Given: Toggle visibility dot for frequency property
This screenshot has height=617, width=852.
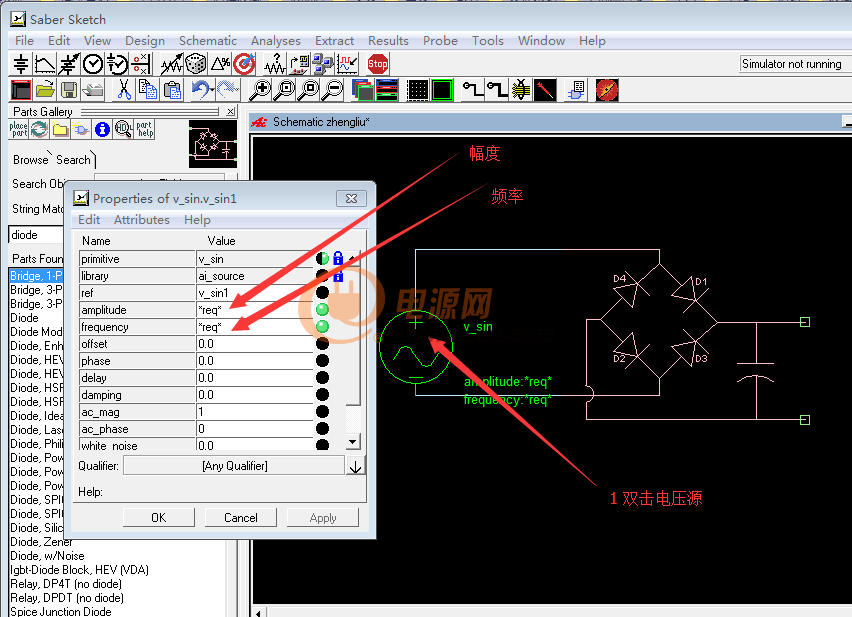Looking at the screenshot, I should [322, 326].
